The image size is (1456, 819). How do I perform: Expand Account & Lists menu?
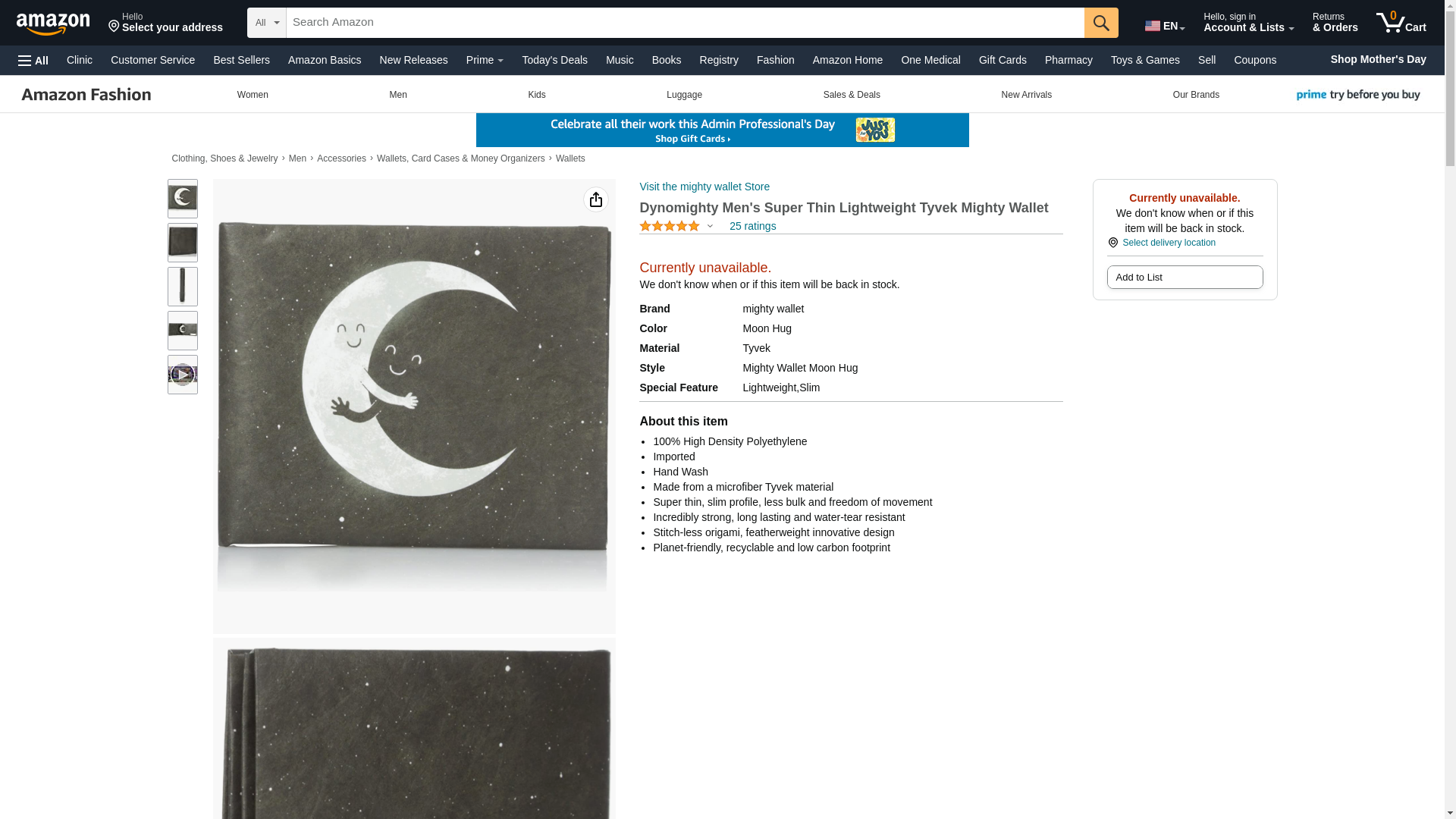tap(1247, 23)
